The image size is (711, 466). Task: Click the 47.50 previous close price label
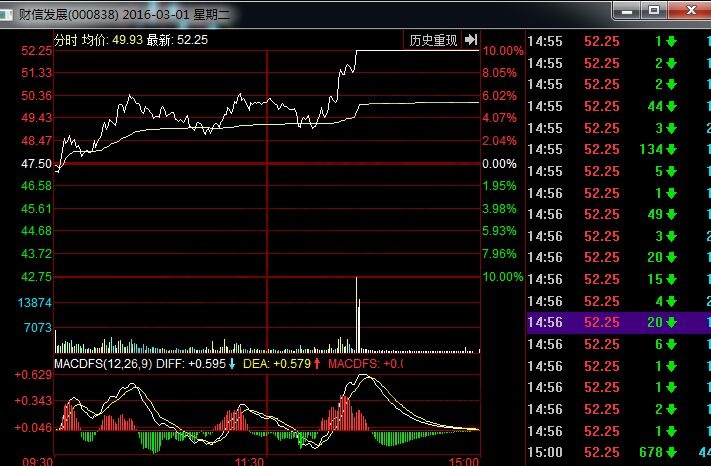coord(36,163)
